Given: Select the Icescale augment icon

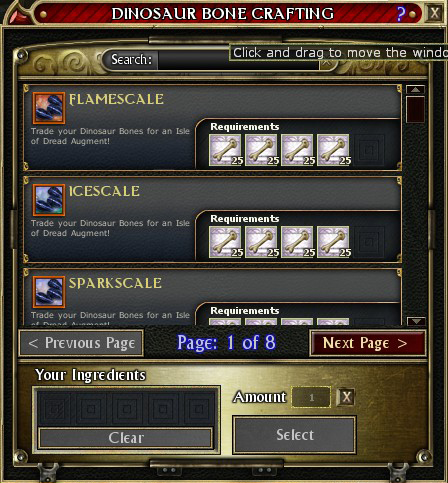Looking at the screenshot, I should 49,200.
